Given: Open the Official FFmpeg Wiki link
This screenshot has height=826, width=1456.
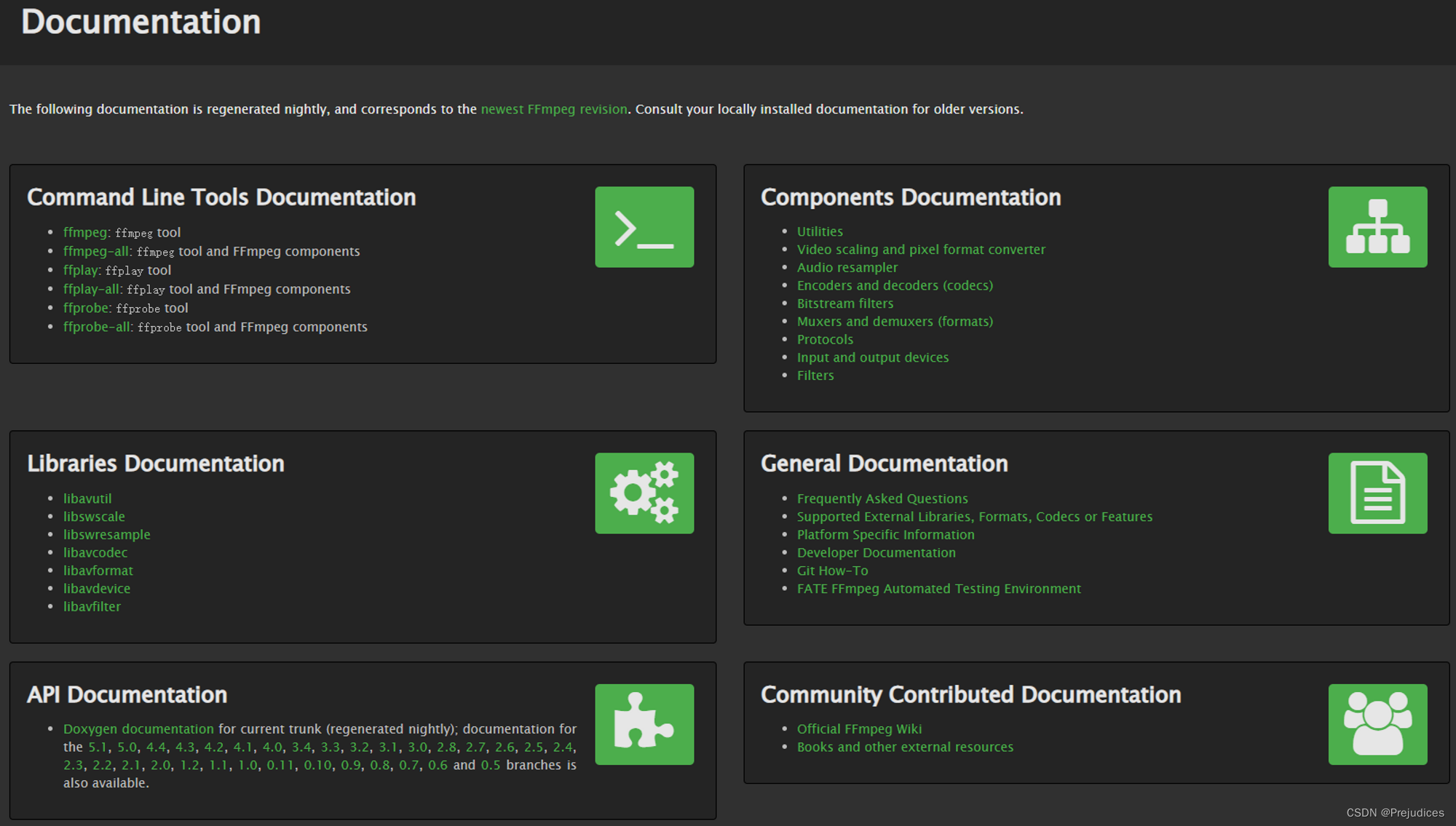Looking at the screenshot, I should tap(859, 729).
